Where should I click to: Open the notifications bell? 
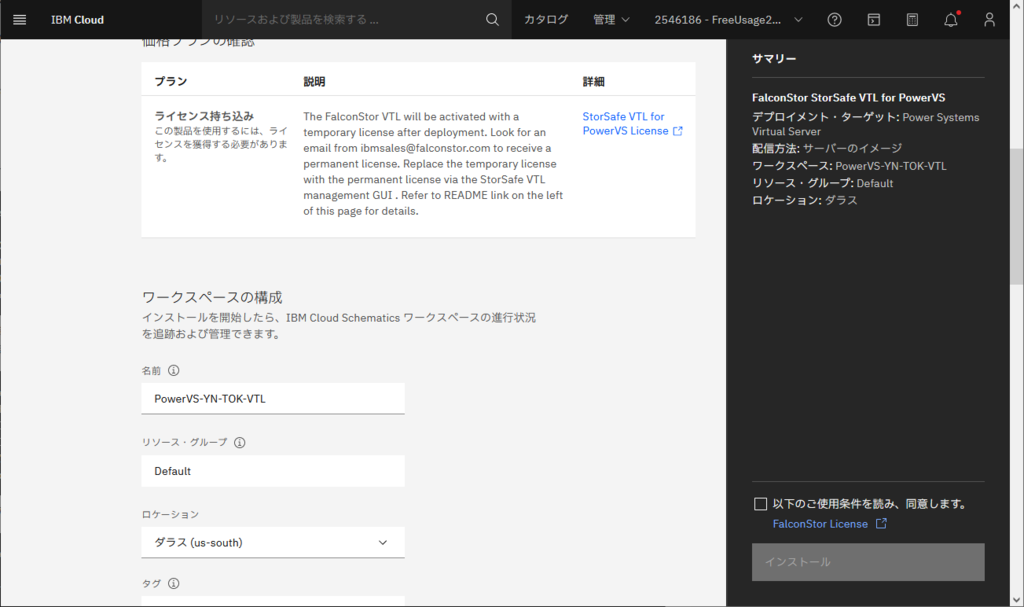[951, 20]
